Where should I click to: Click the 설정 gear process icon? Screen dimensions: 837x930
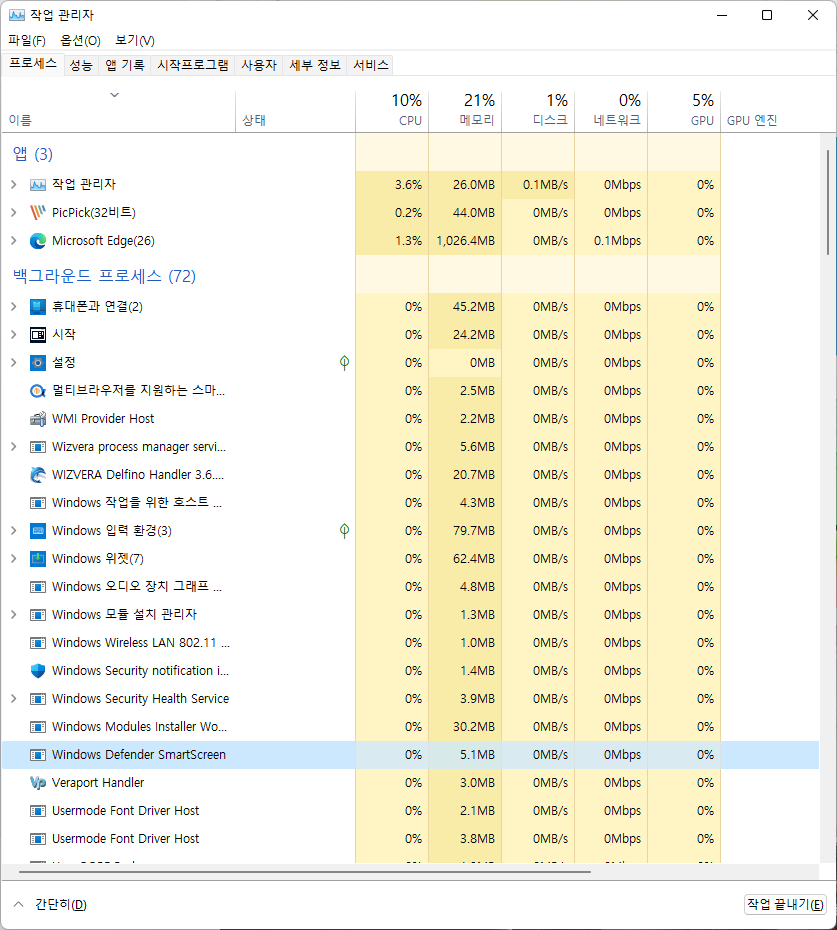click(37, 362)
